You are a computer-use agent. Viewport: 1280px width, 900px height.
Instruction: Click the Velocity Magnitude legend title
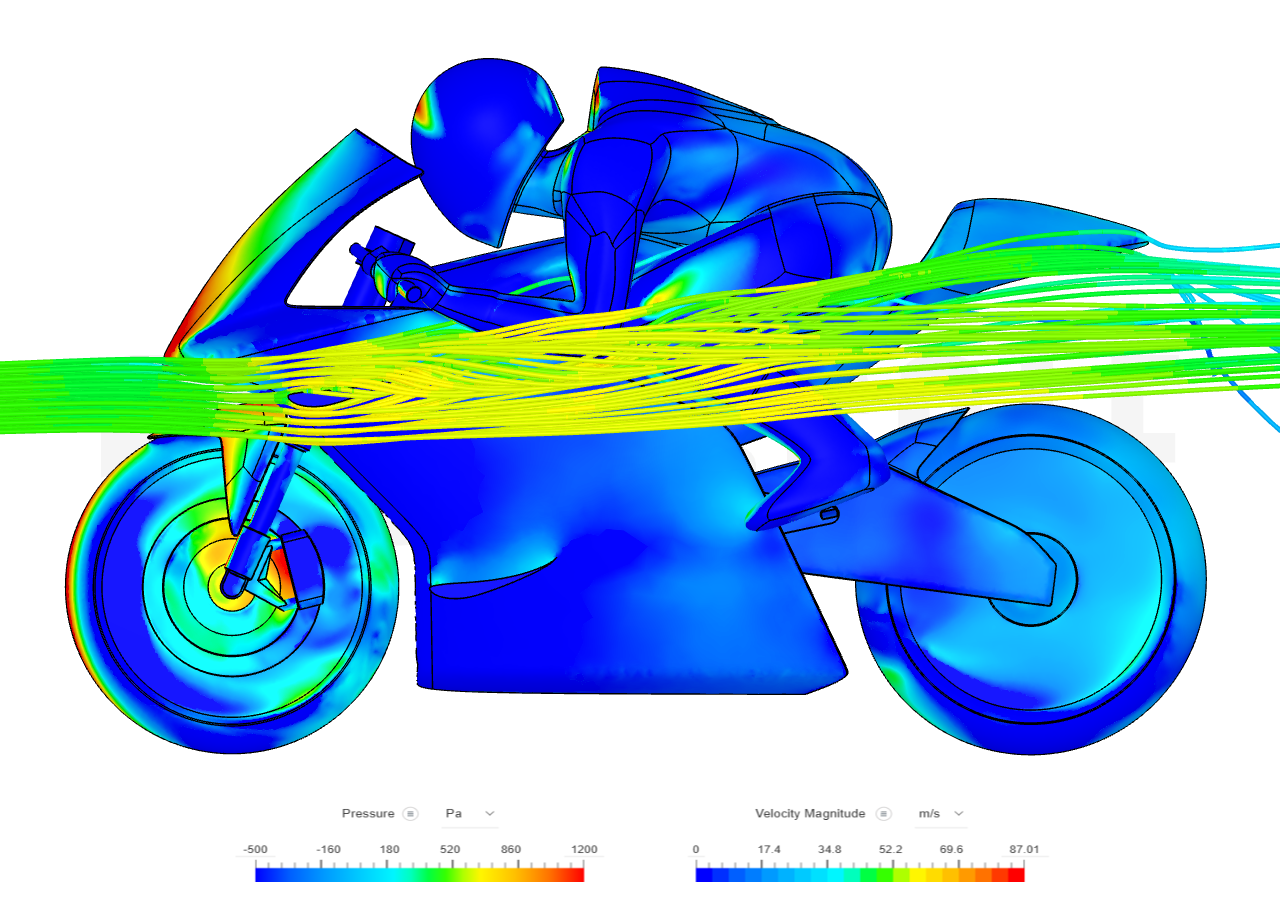tap(810, 814)
